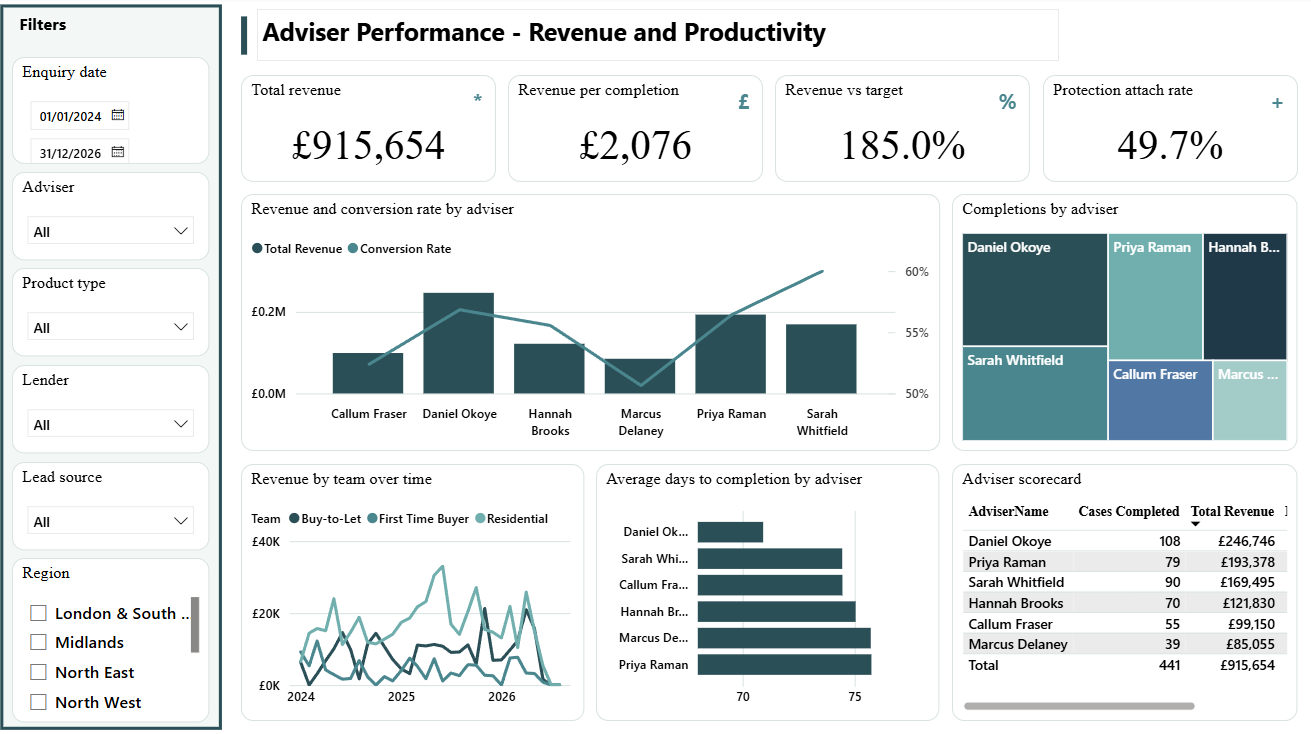Click the percent icon on Revenue vs target card
Viewport: 1311px width, 734px height.
(1007, 101)
